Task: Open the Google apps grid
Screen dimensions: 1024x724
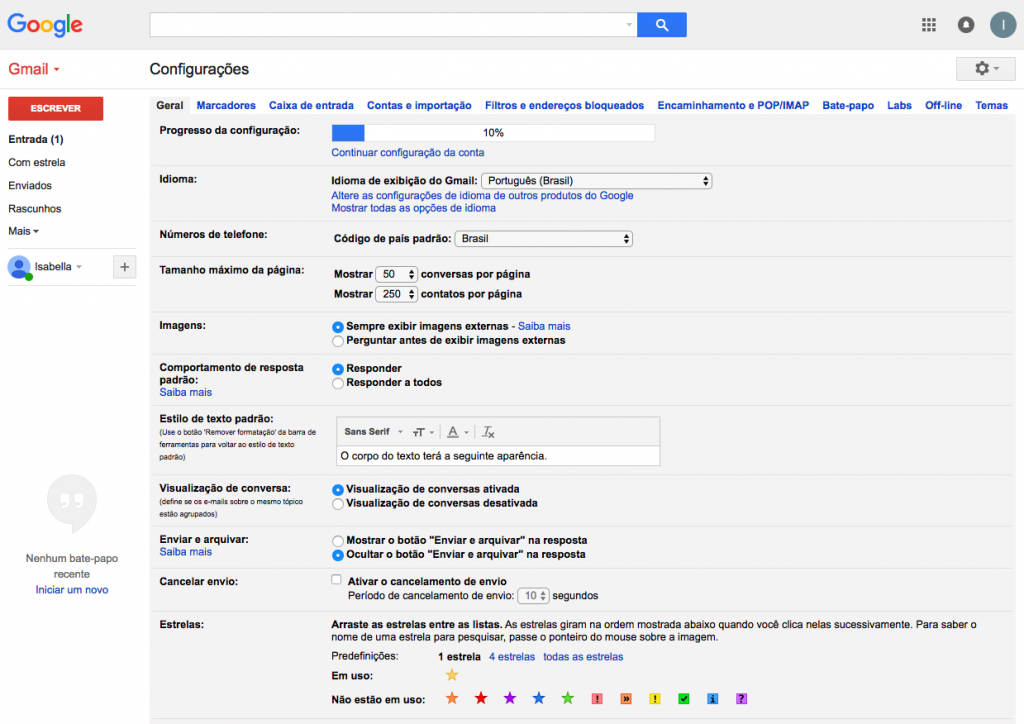Action: coord(929,25)
